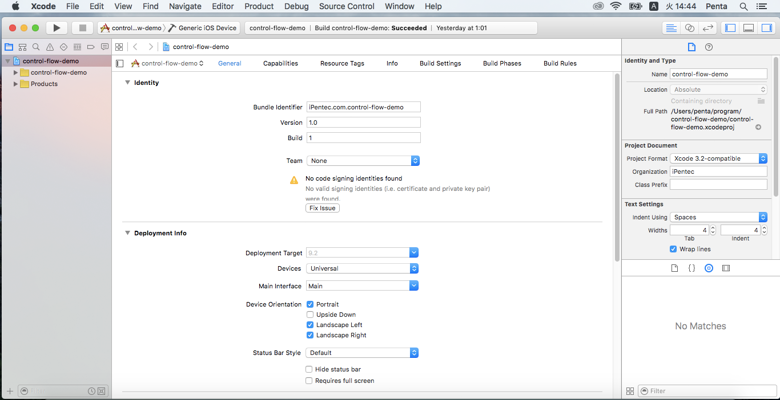This screenshot has width=780, height=400.
Task: Edit the Bundle Identifier field
Action: pyautogui.click(x=363, y=107)
